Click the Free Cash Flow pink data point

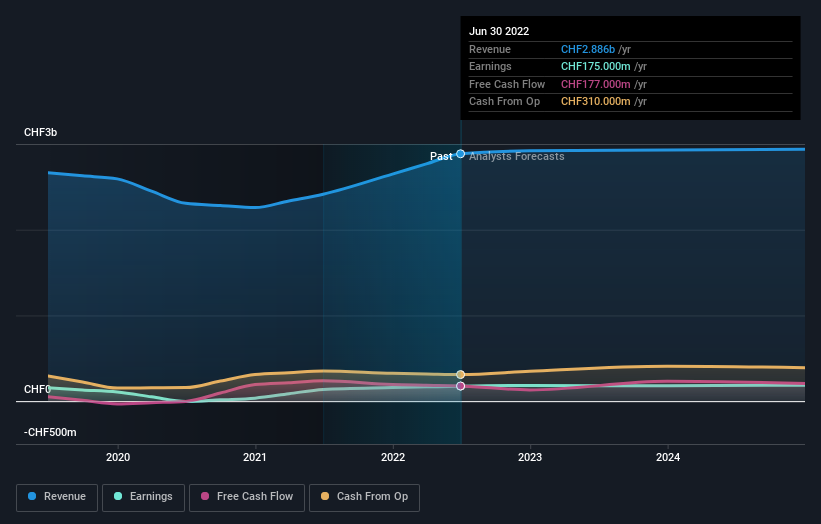[x=460, y=386]
